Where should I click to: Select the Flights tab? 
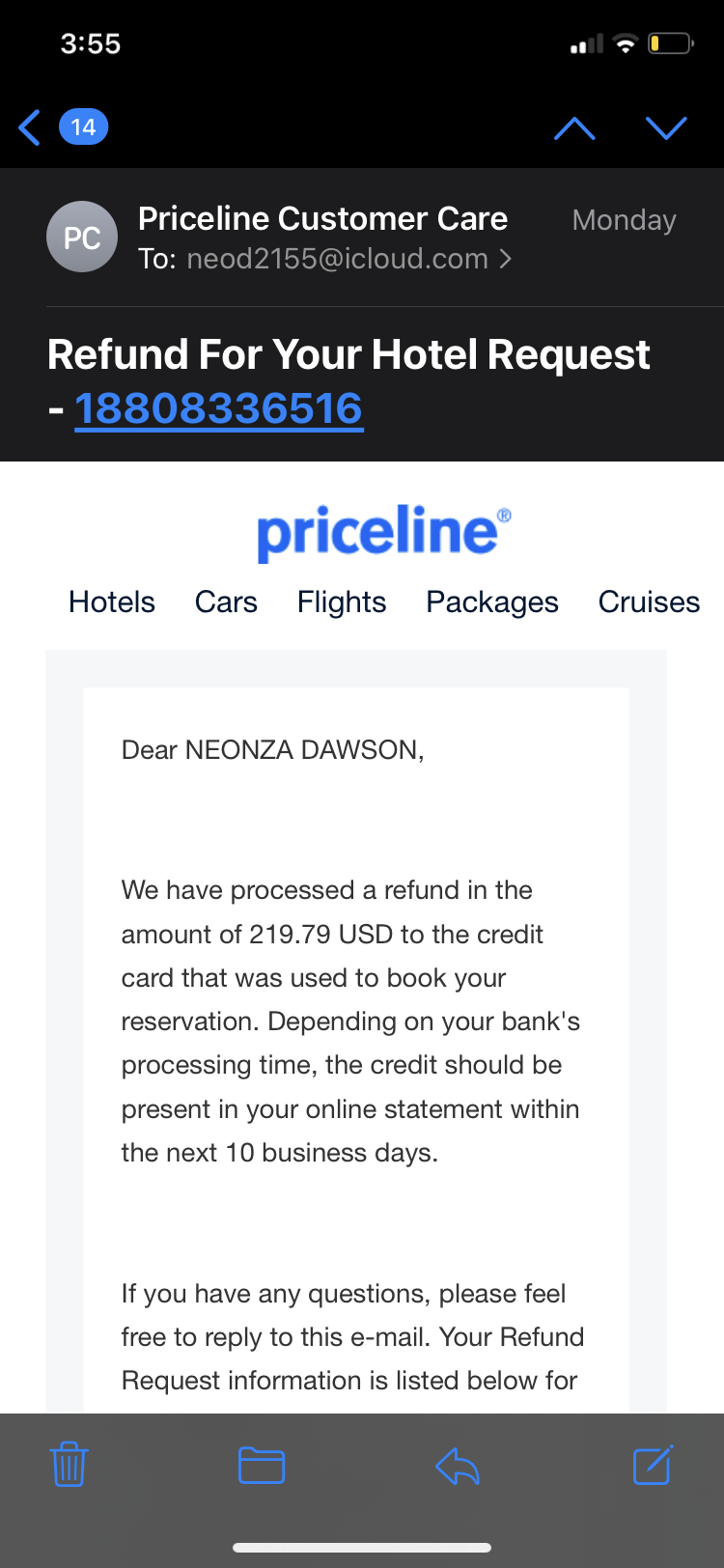tap(342, 602)
